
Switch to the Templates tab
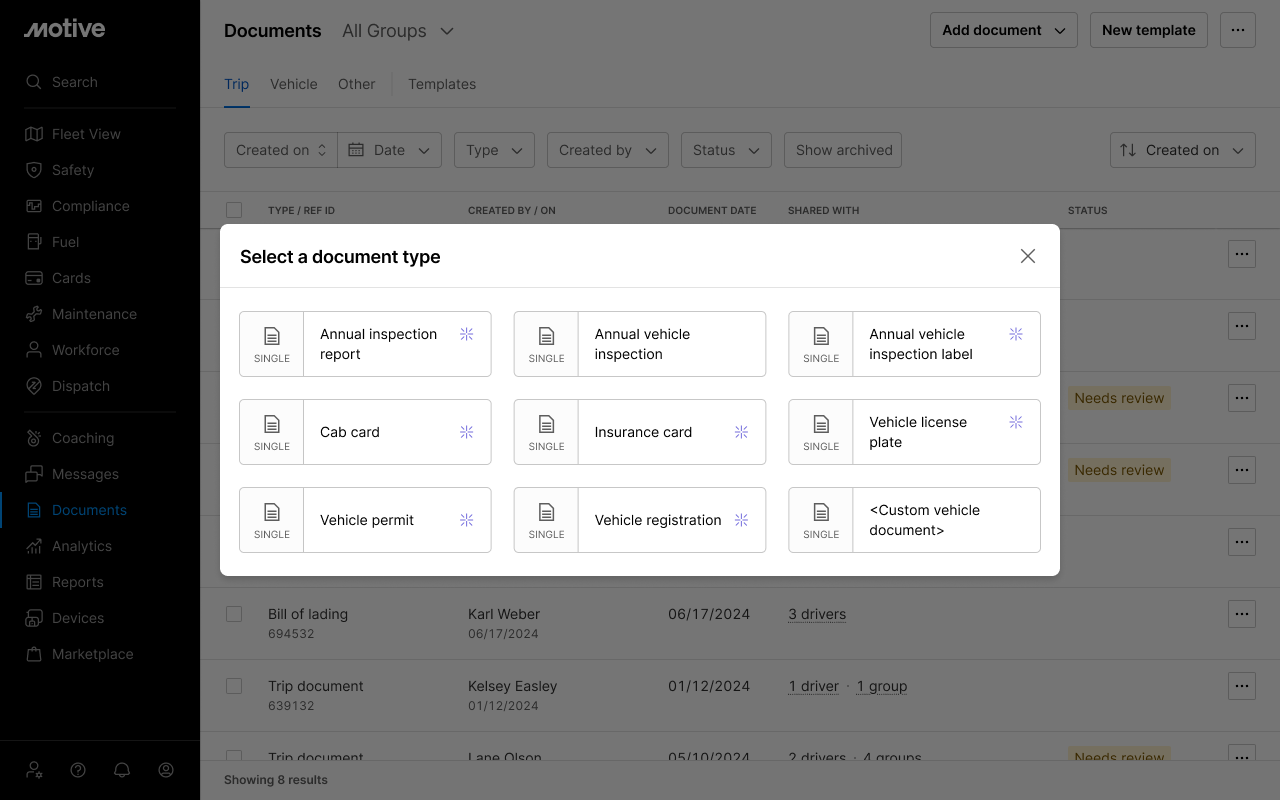click(441, 84)
